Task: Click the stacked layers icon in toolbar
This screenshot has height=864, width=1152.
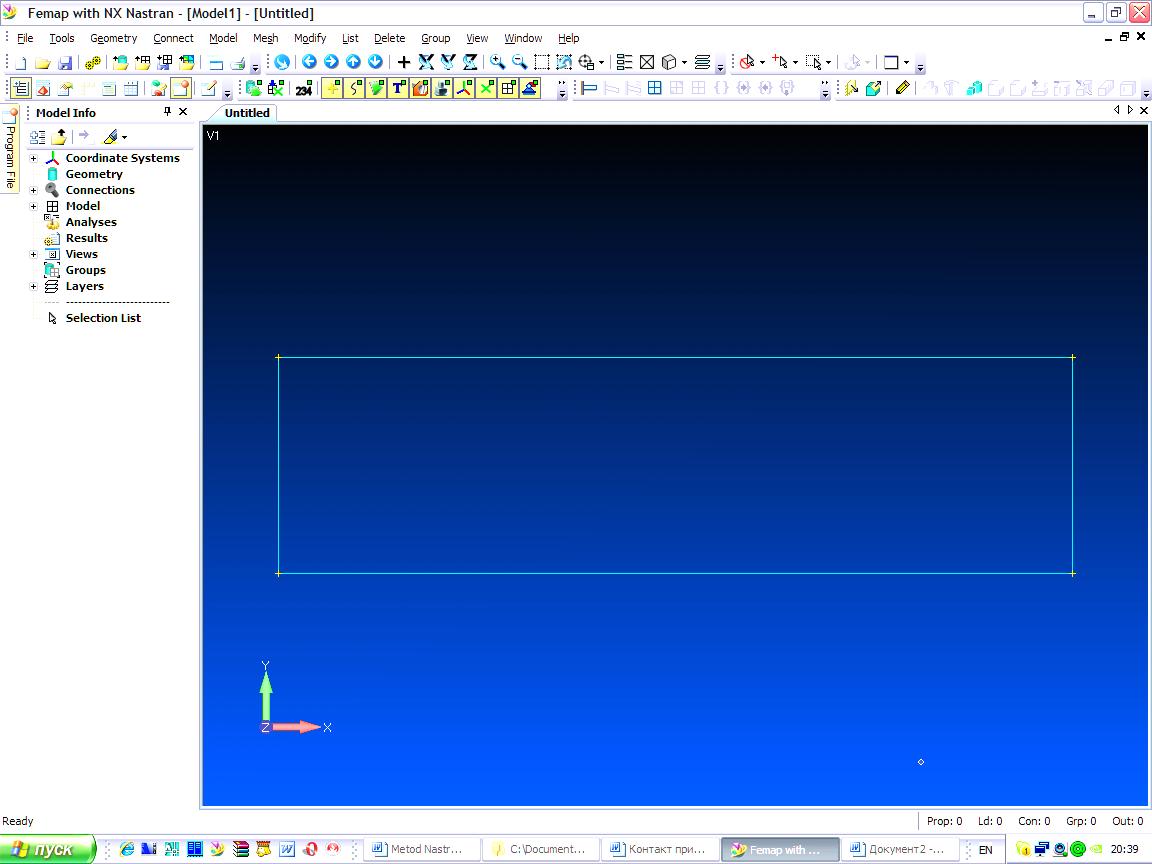Action: pyautogui.click(x=702, y=62)
